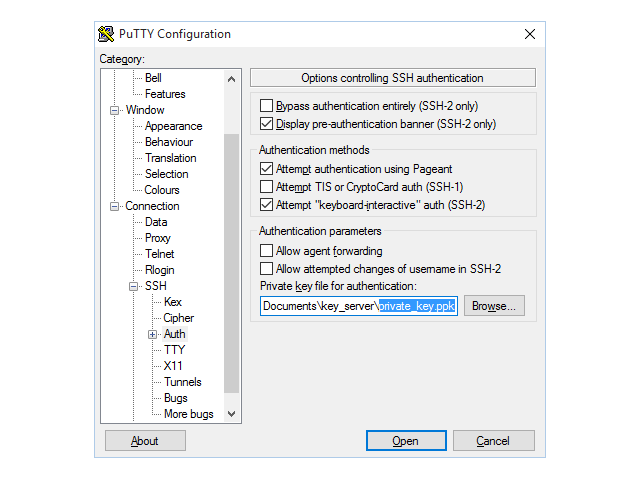Click 'Options controlling SSH authentication' header
The image size is (640, 480).
point(393,78)
